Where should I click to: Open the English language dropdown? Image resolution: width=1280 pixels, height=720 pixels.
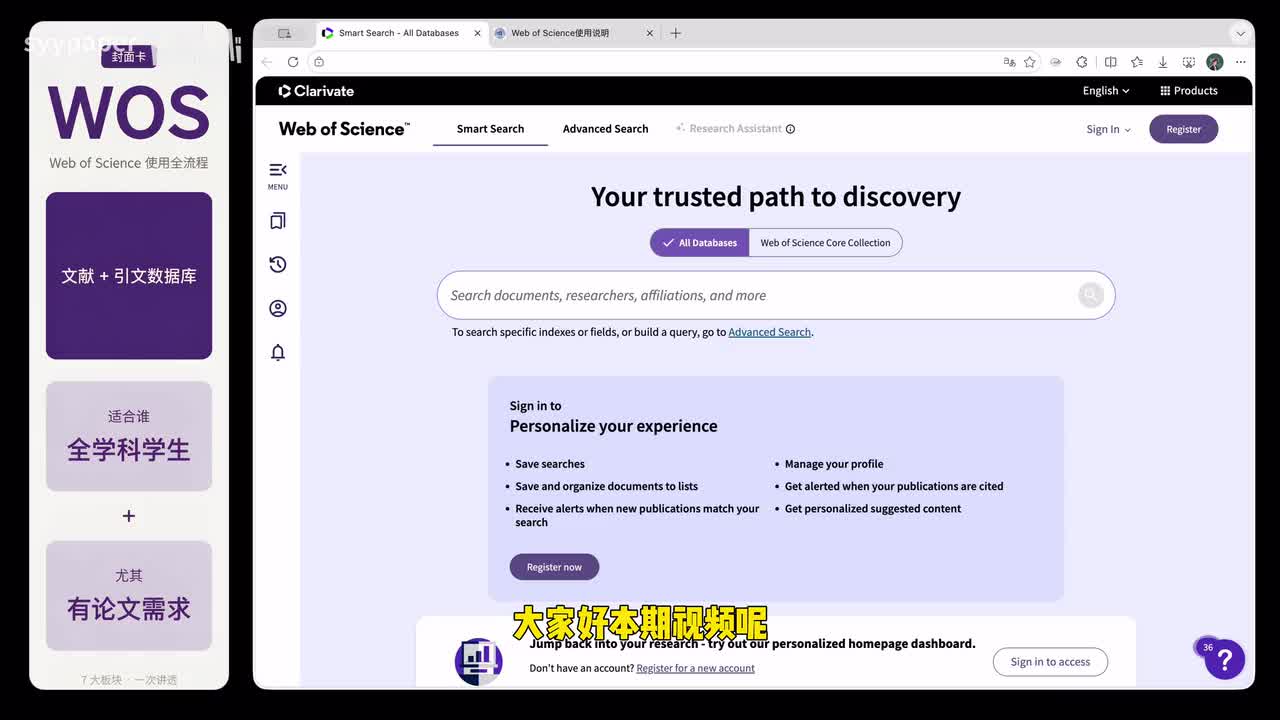coord(1106,91)
